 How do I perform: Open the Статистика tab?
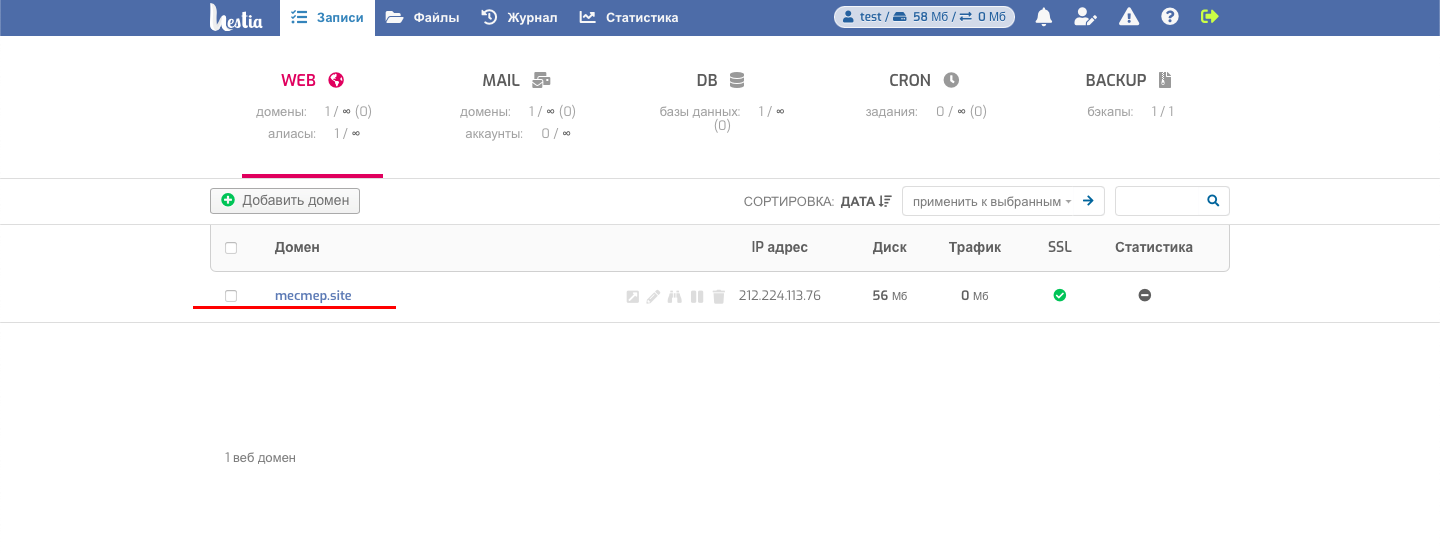coord(629,17)
